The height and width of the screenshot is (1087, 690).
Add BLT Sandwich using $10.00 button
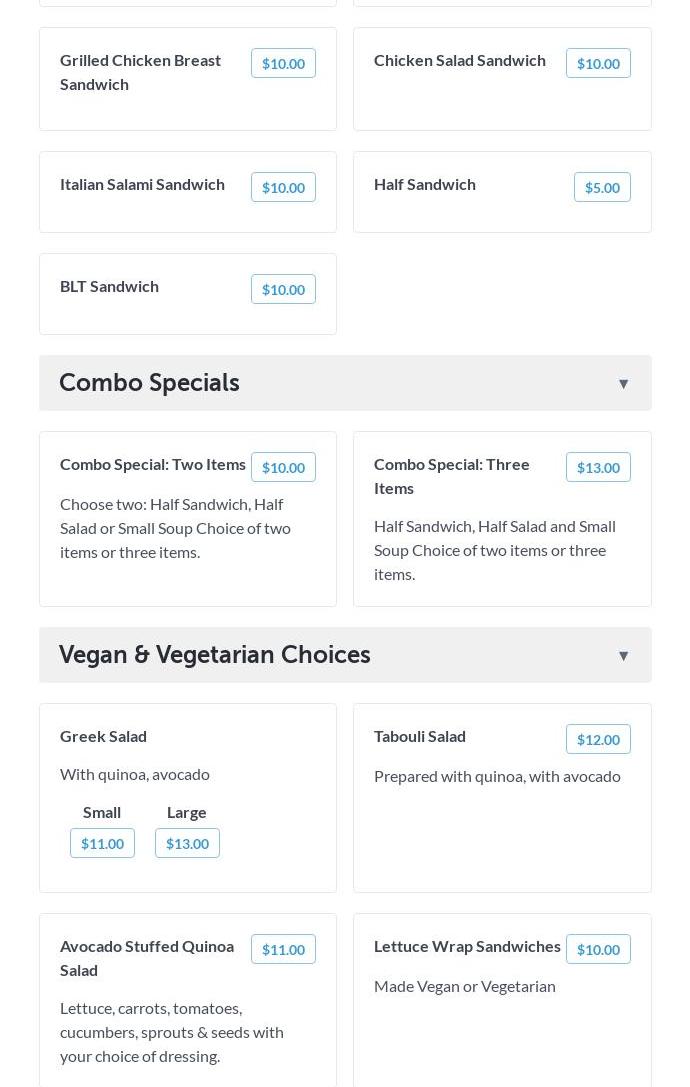283,289
